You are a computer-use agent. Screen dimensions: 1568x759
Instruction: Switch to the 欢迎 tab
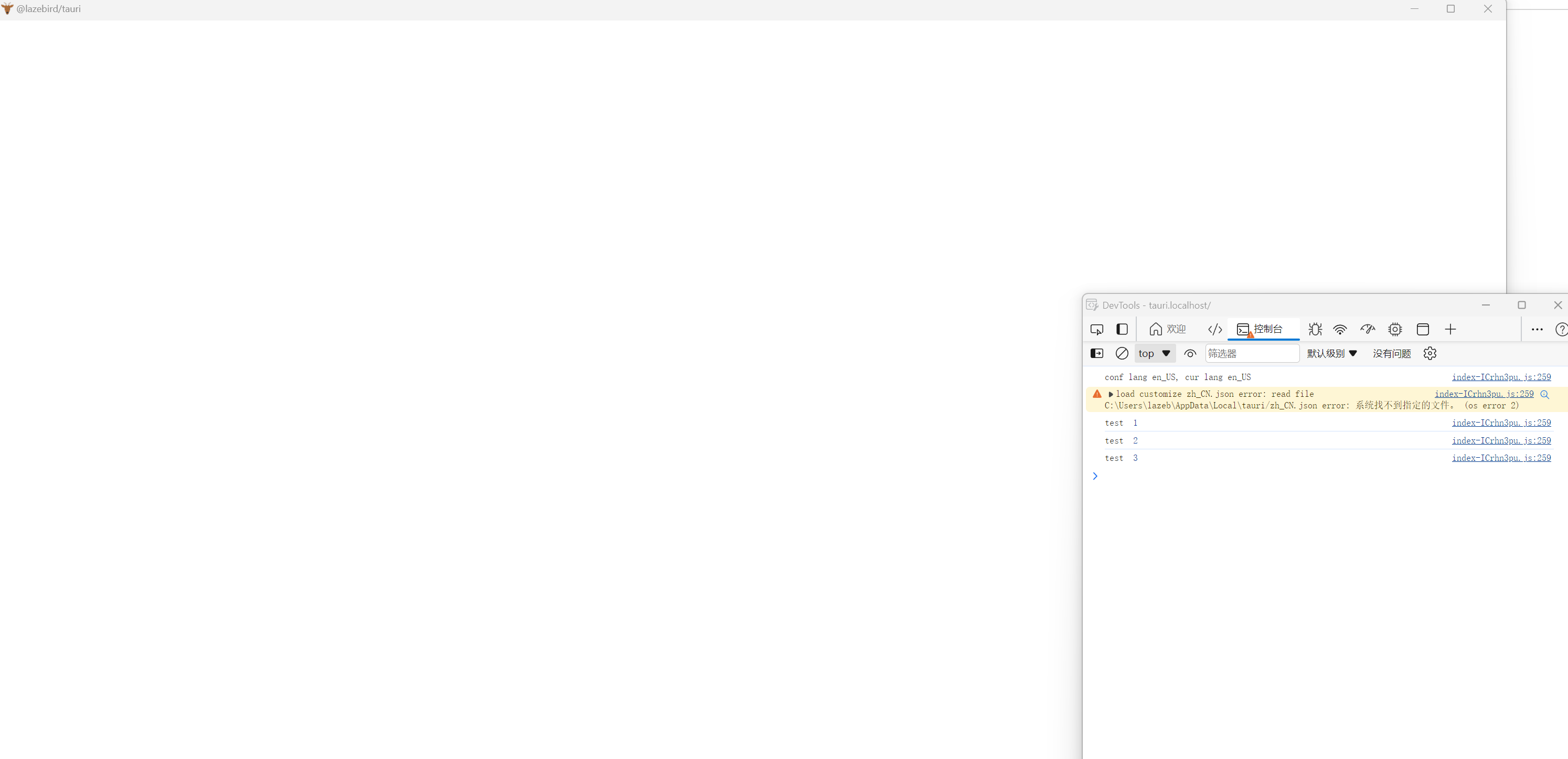1168,330
